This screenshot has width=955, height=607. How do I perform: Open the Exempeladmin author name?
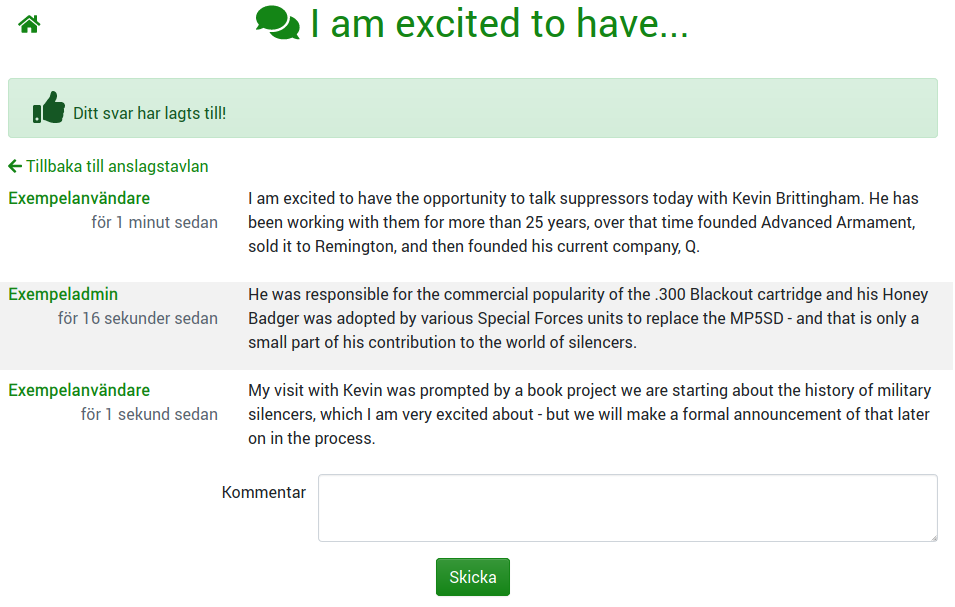tap(63, 294)
